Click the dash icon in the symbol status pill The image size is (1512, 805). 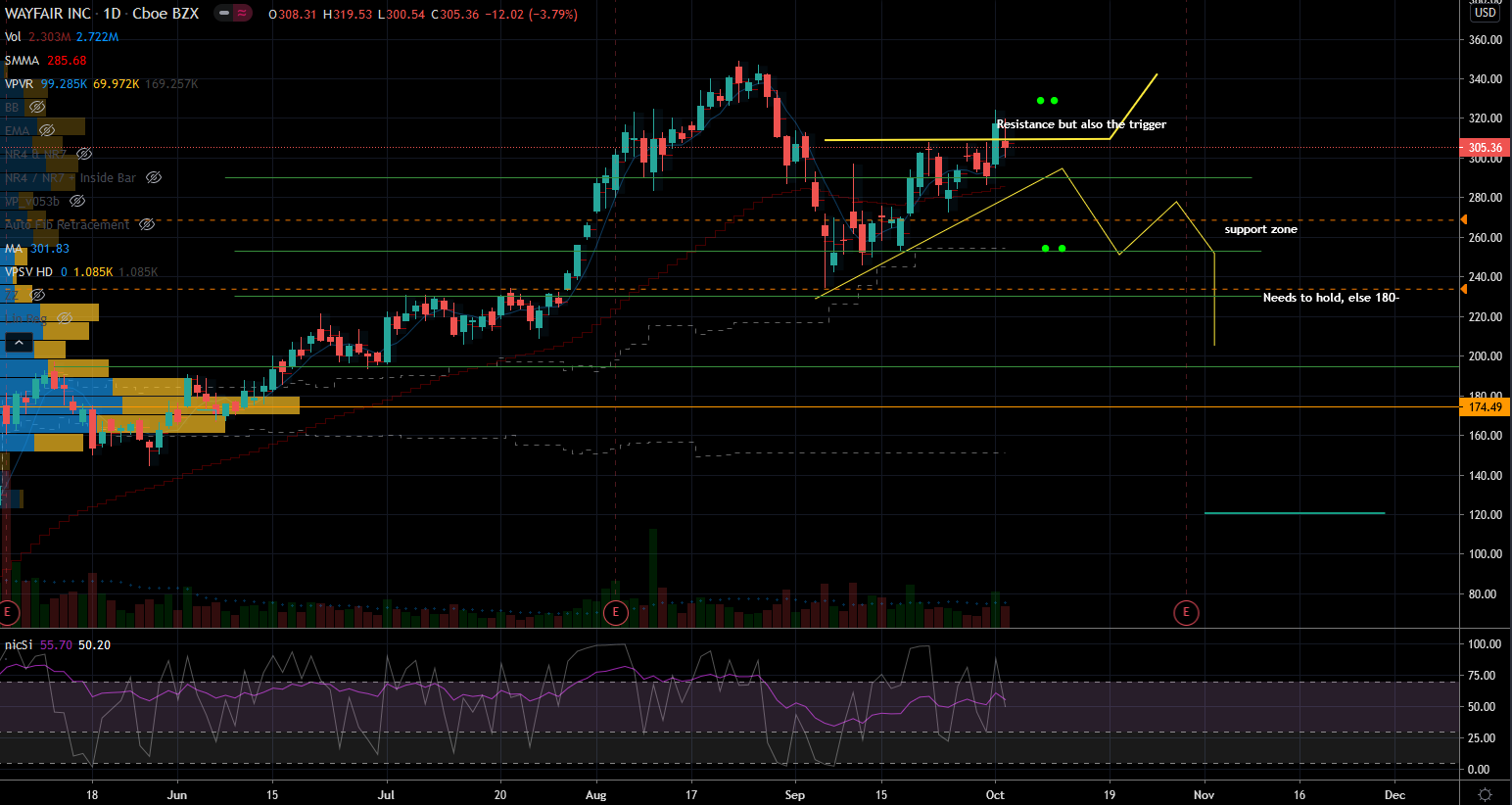coord(225,14)
